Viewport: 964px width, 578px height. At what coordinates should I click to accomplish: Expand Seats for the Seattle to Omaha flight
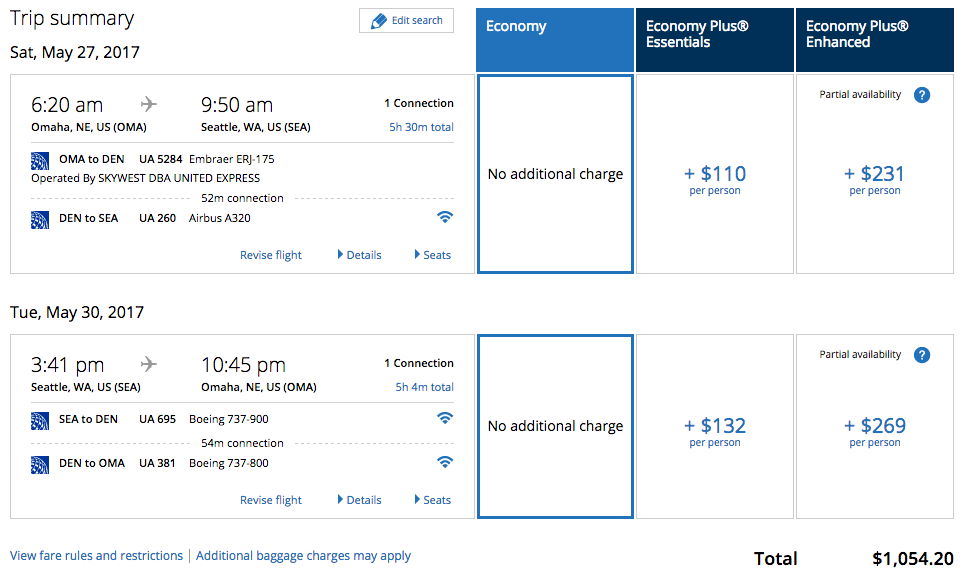(x=433, y=500)
